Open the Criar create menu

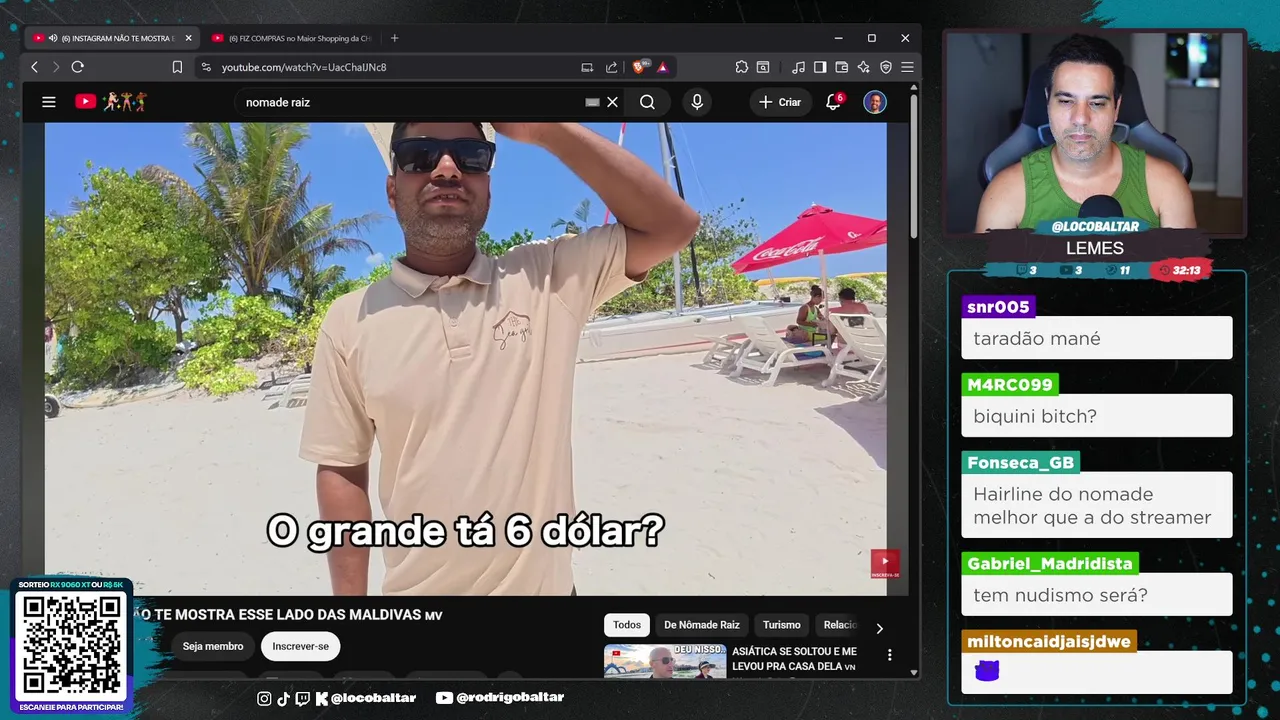point(780,102)
